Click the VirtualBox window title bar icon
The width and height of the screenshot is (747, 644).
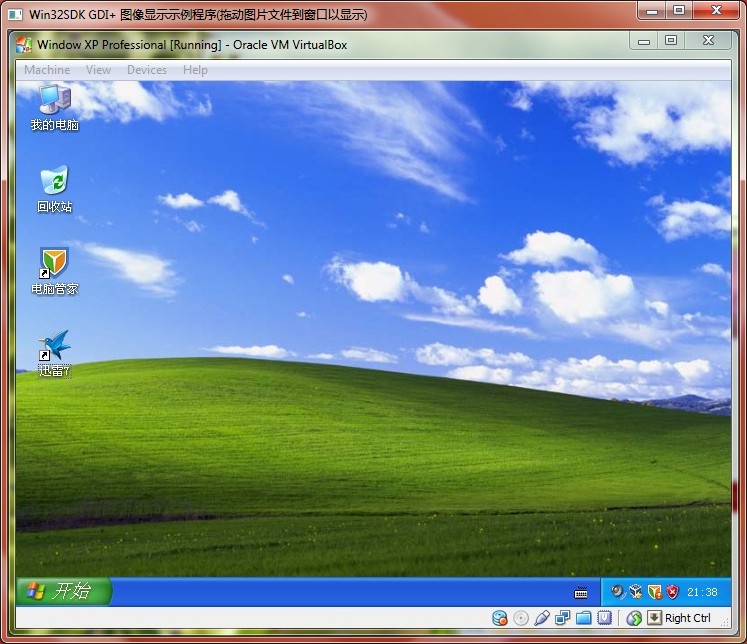24,44
